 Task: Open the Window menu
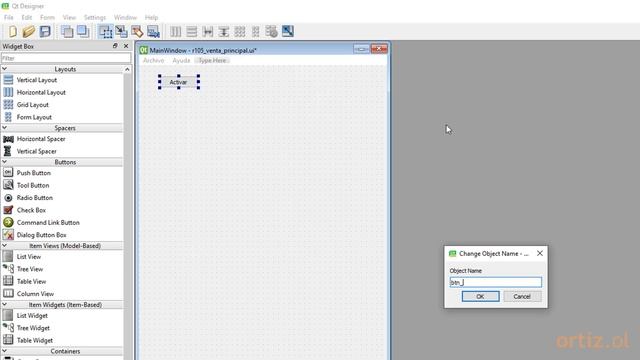(x=125, y=18)
